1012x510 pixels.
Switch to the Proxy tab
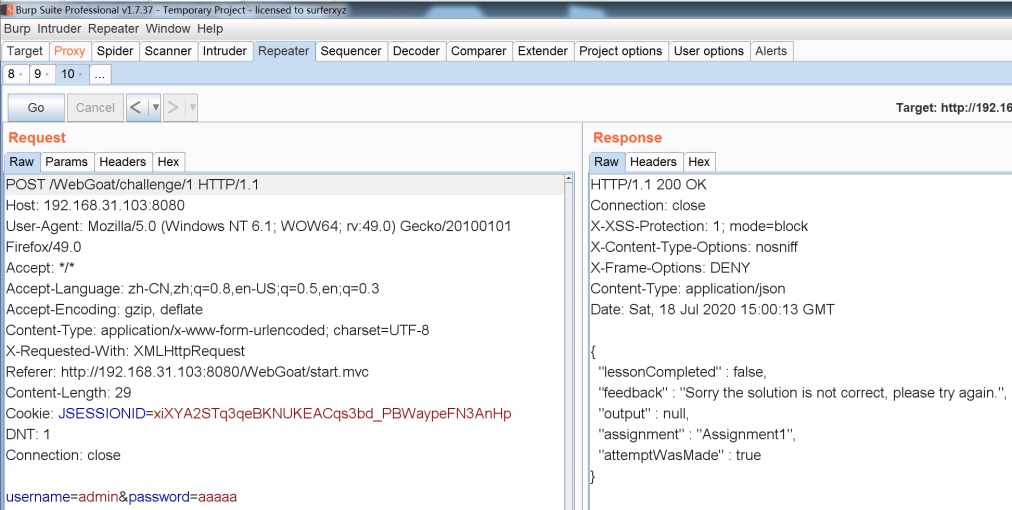pyautogui.click(x=70, y=51)
